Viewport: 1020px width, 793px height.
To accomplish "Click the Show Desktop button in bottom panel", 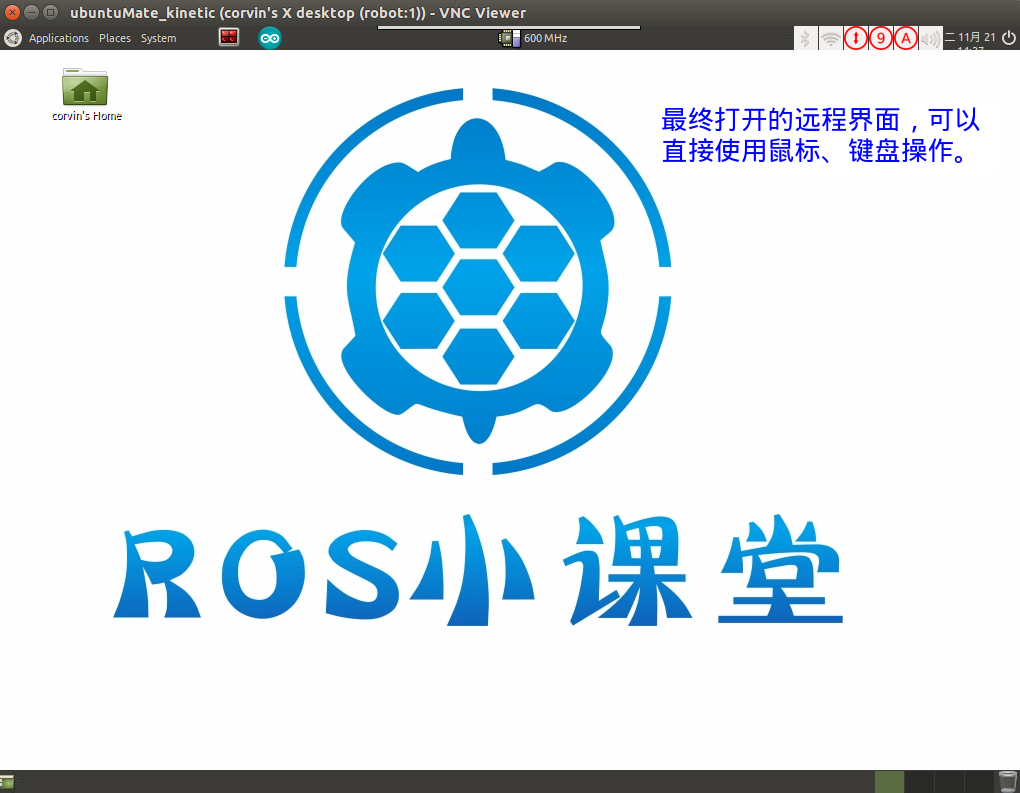I will (7, 781).
